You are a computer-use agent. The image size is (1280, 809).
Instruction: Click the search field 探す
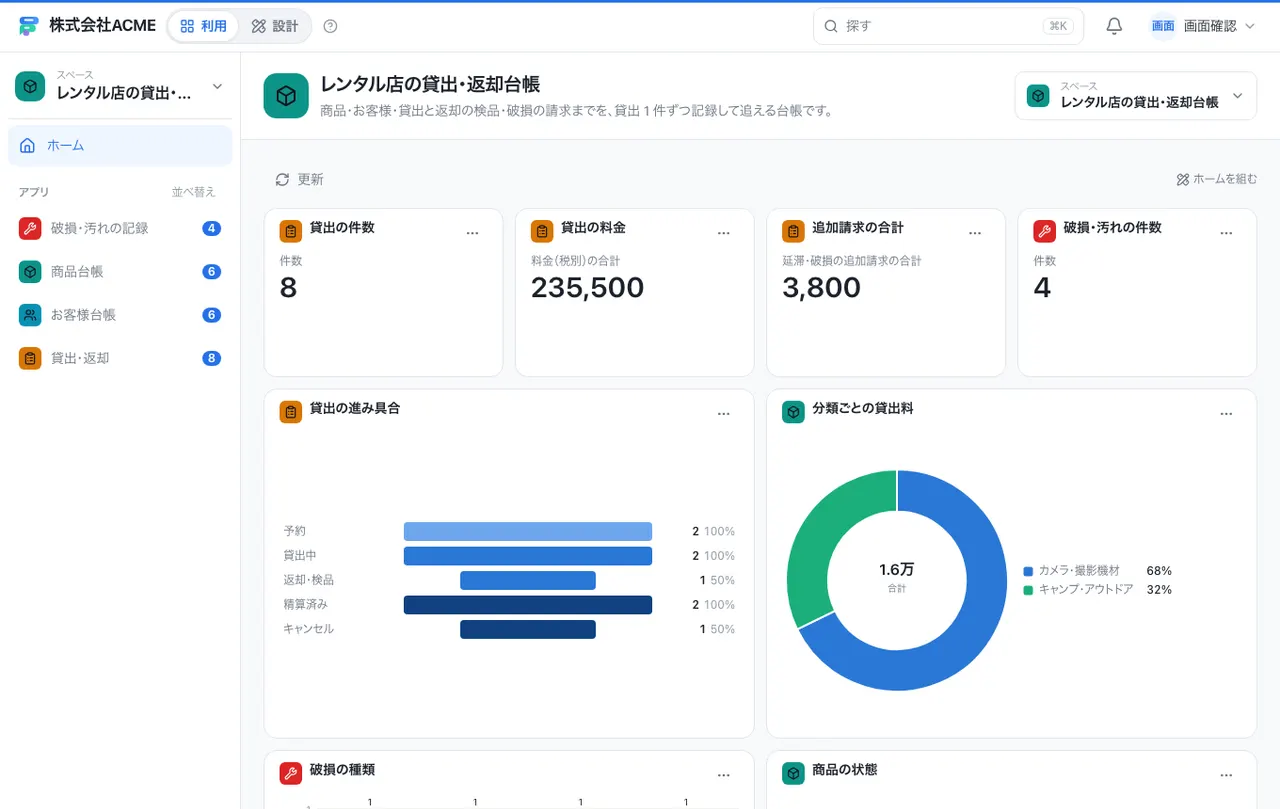[948, 26]
